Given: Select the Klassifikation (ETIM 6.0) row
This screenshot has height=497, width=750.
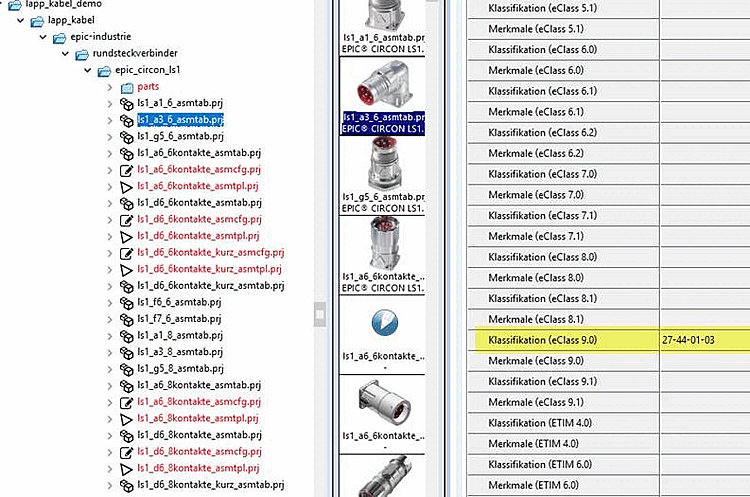Looking at the screenshot, I should [x=608, y=464].
